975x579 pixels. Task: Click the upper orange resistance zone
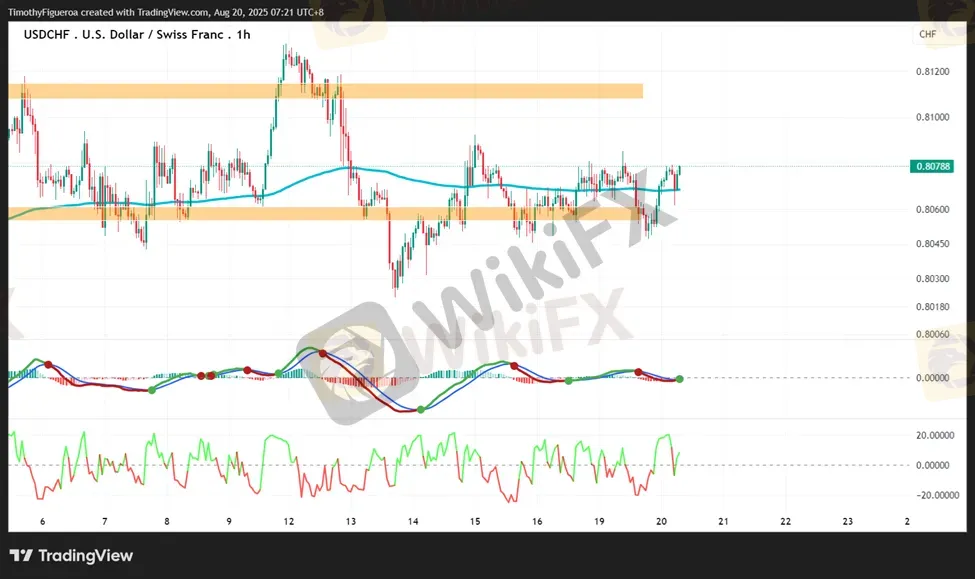[x=325, y=91]
